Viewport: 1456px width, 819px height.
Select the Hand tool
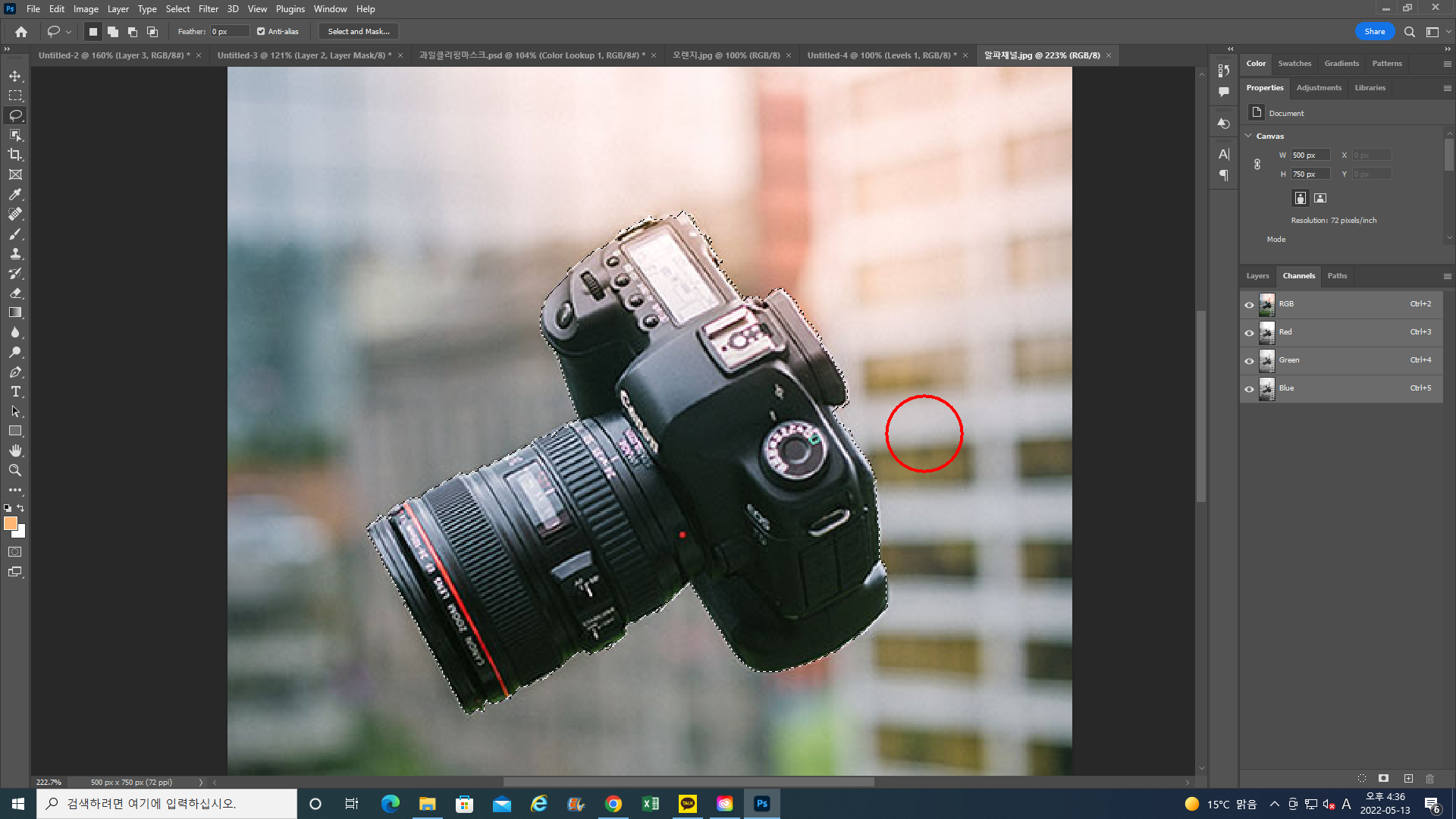[15, 450]
